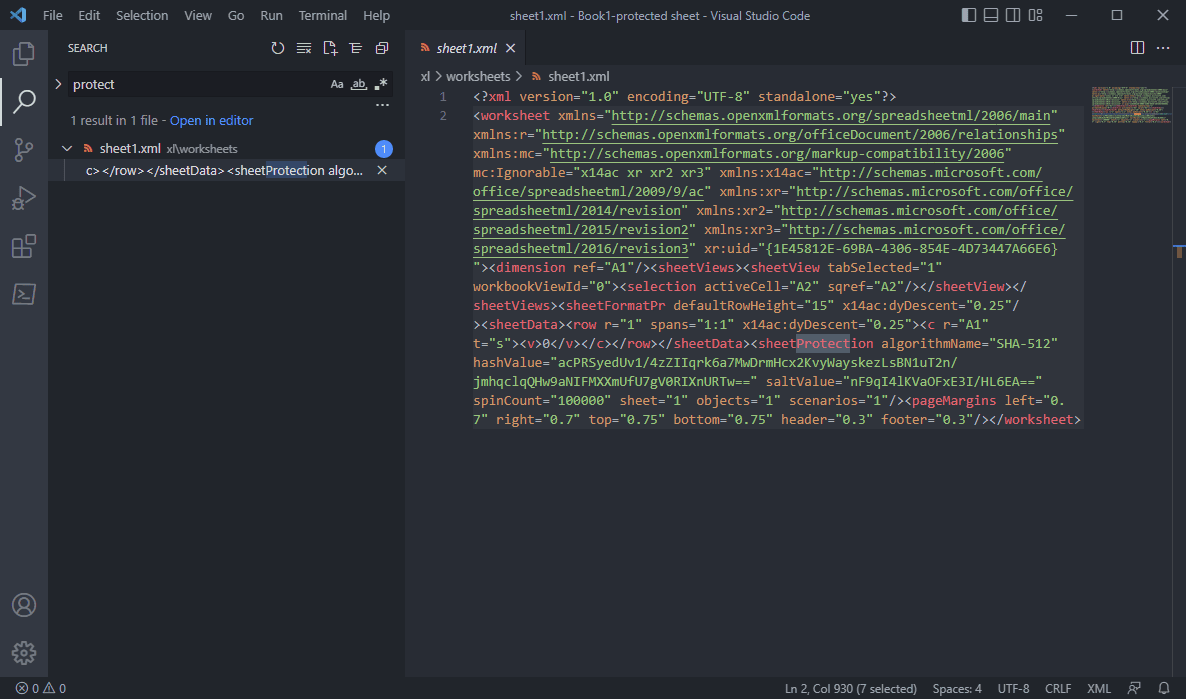Click xl breadcrumb segment
The width and height of the screenshot is (1186, 699).
click(x=425, y=76)
